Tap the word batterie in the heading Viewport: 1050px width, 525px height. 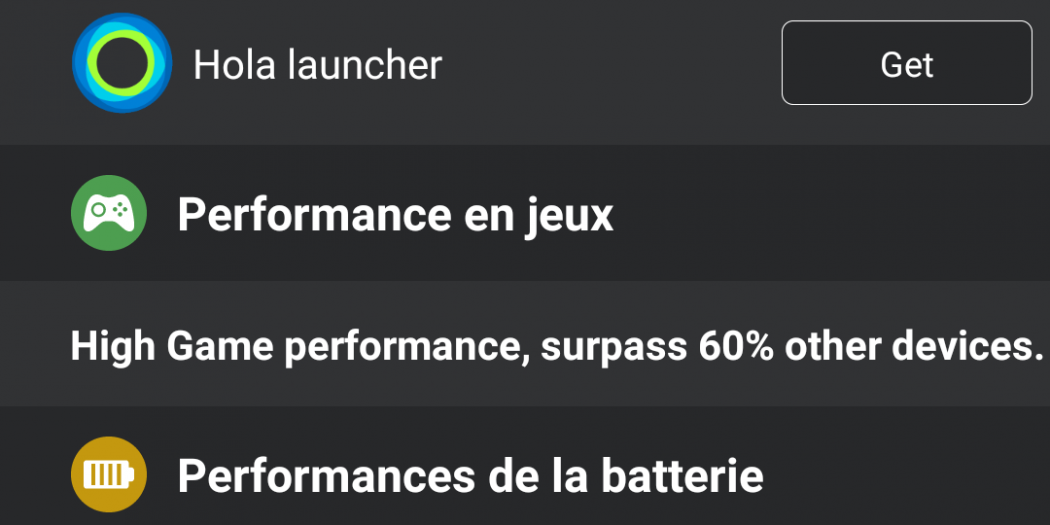(681, 476)
